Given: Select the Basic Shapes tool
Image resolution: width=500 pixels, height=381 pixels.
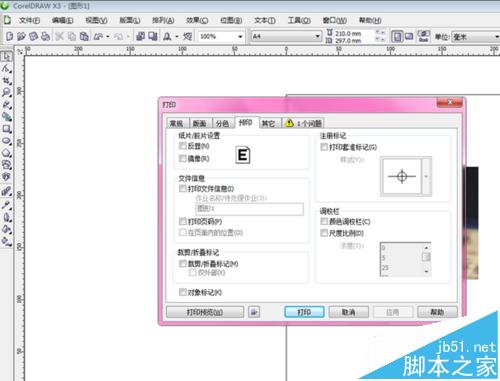Looking at the screenshot, I should coord(6,165).
